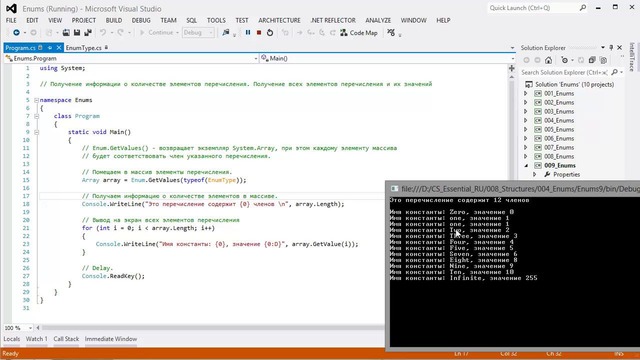Expand the 003_Enums project
This screenshot has height=360, width=640.
pyautogui.click(x=526, y=111)
